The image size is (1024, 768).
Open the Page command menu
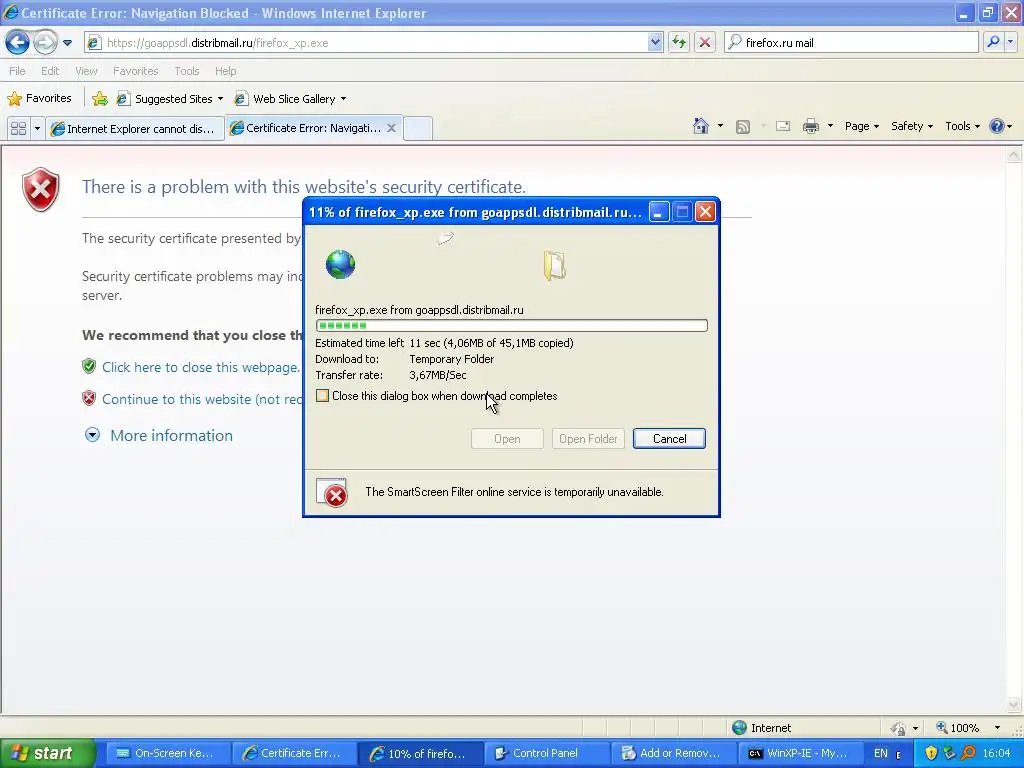(861, 126)
